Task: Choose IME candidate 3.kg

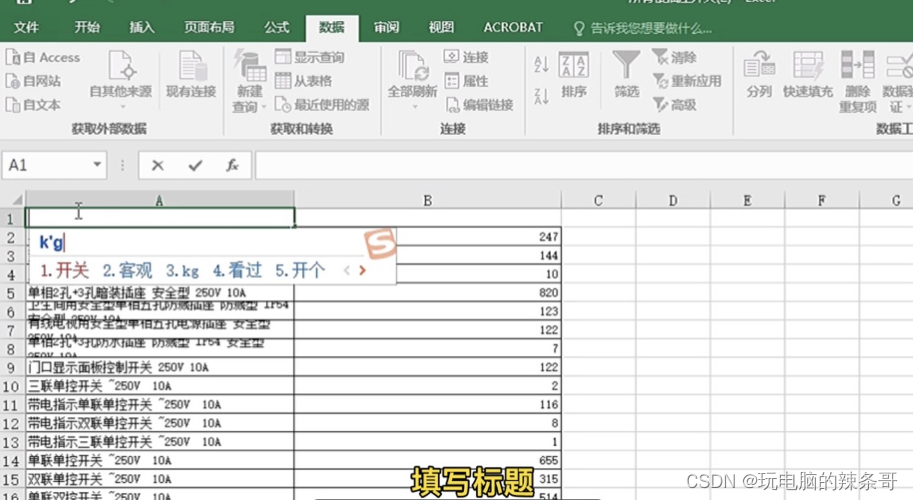Action: click(x=182, y=270)
